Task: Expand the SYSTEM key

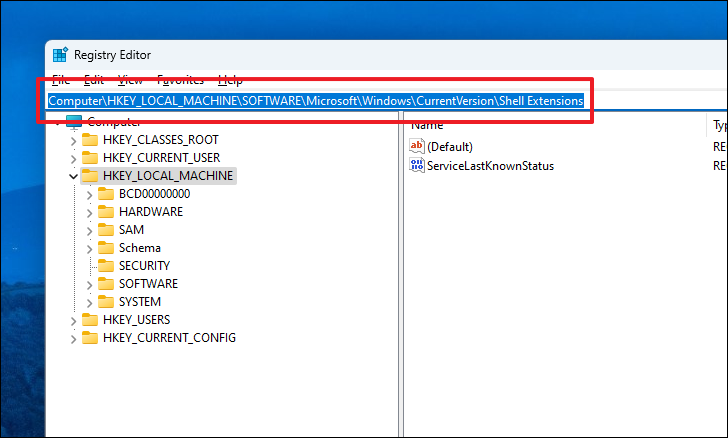Action: pos(90,303)
